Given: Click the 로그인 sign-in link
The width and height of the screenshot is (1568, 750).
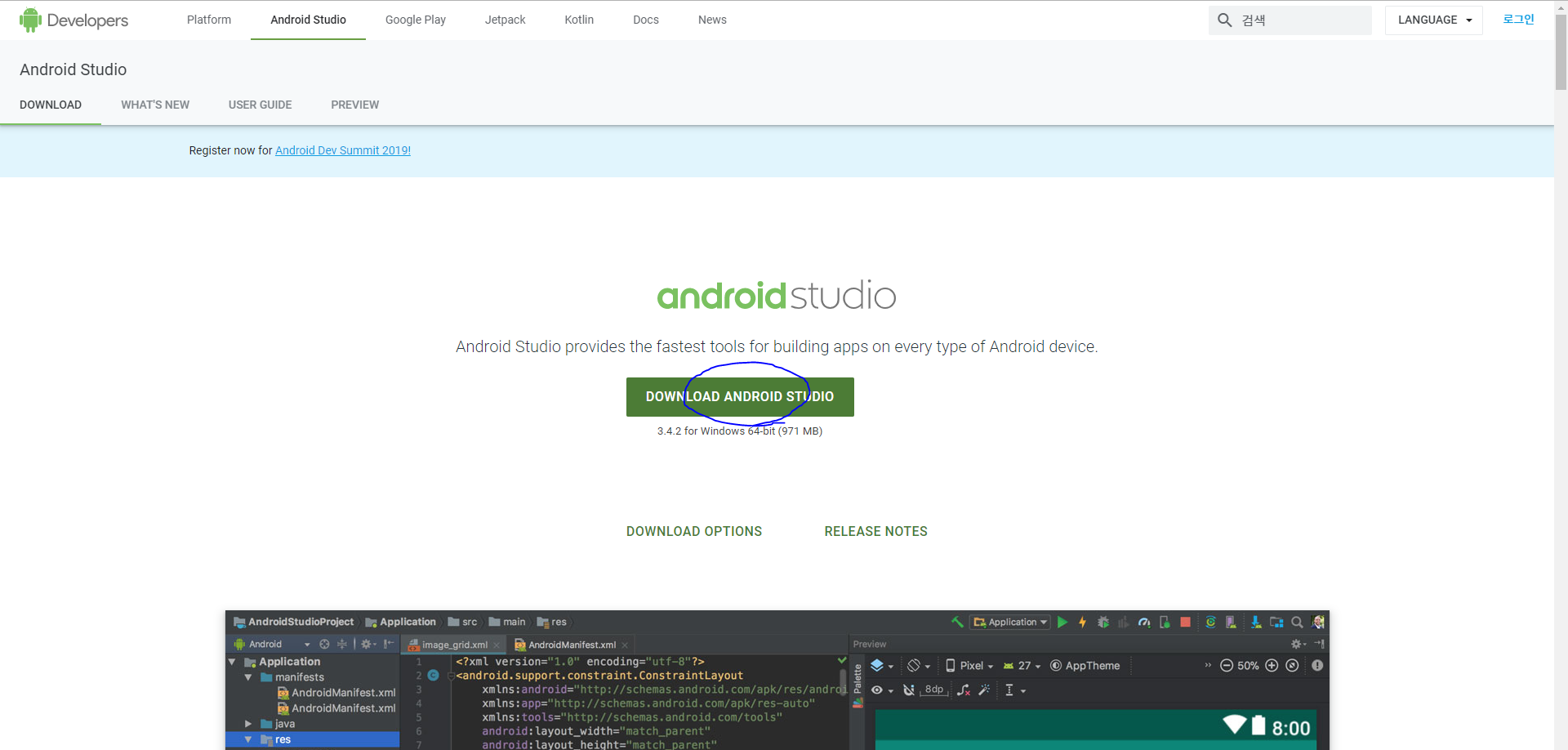Looking at the screenshot, I should [1518, 20].
